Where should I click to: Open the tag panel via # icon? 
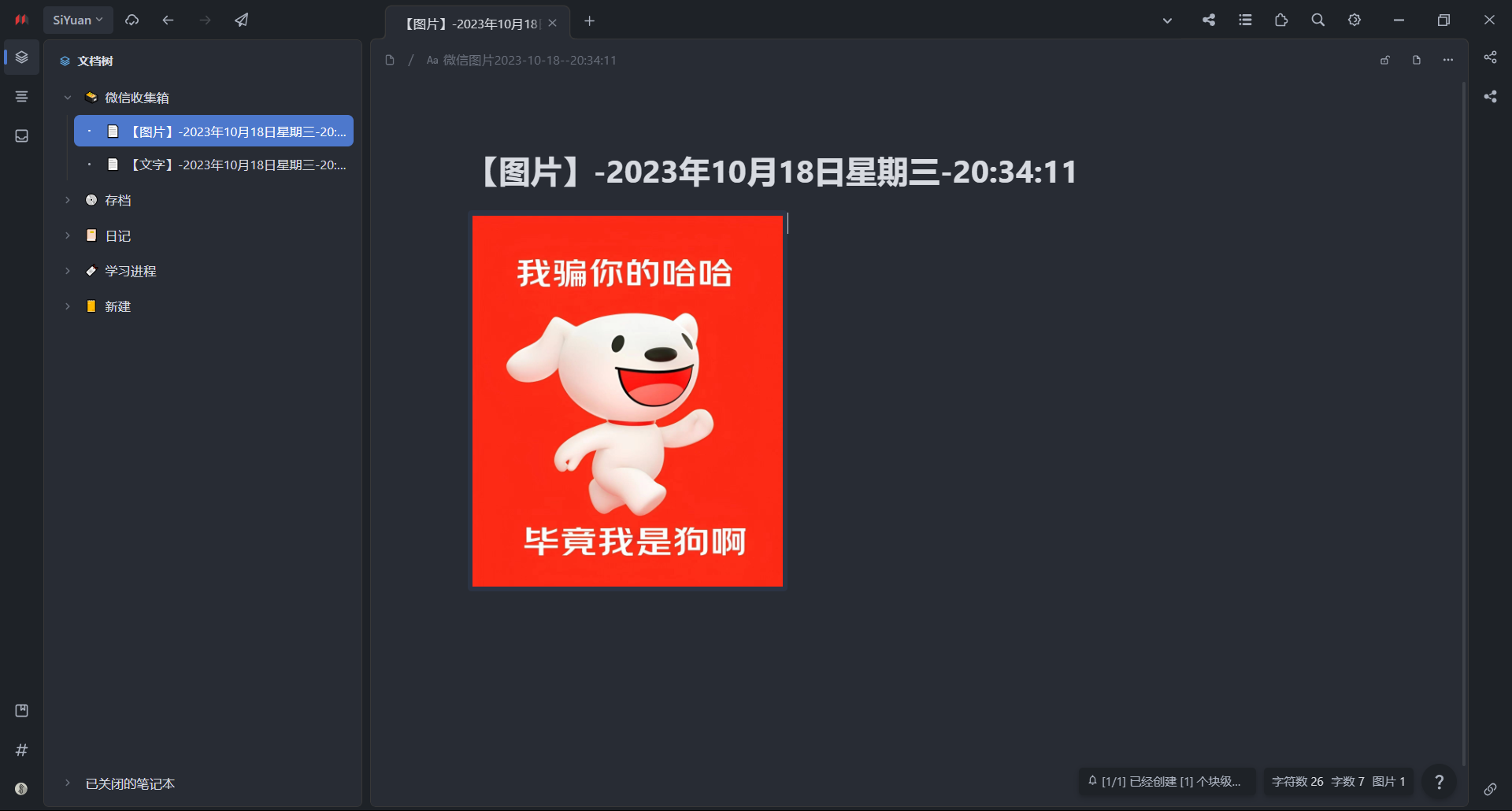tap(21, 750)
